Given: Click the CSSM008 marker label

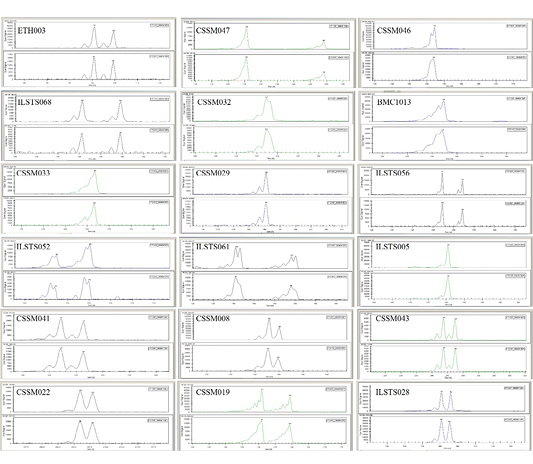Looking at the screenshot, I should pyautogui.click(x=213, y=318).
